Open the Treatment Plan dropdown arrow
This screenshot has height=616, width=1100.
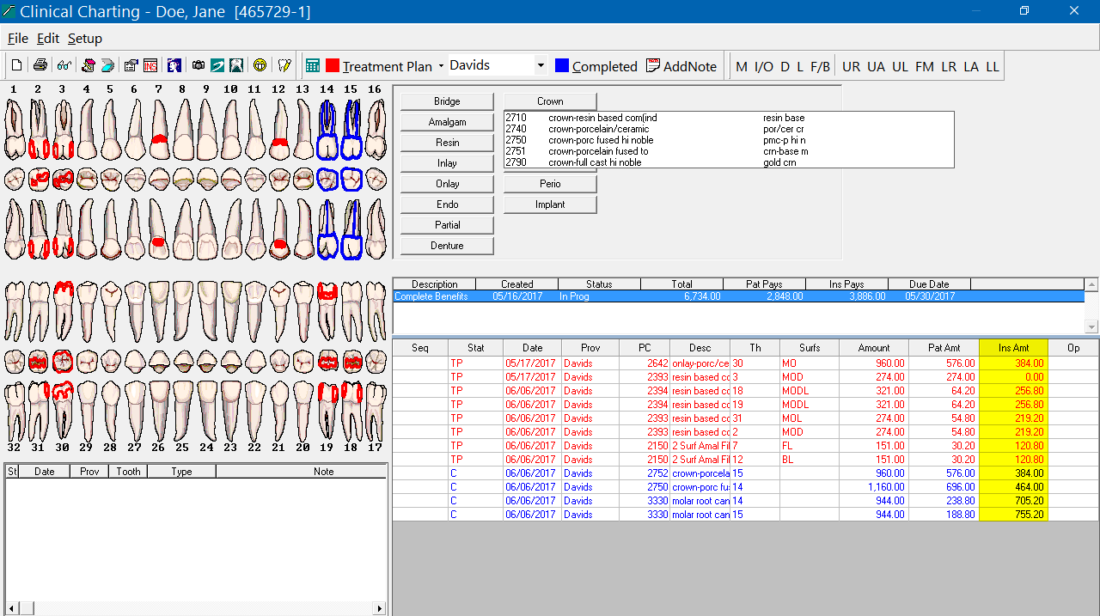tap(441, 66)
